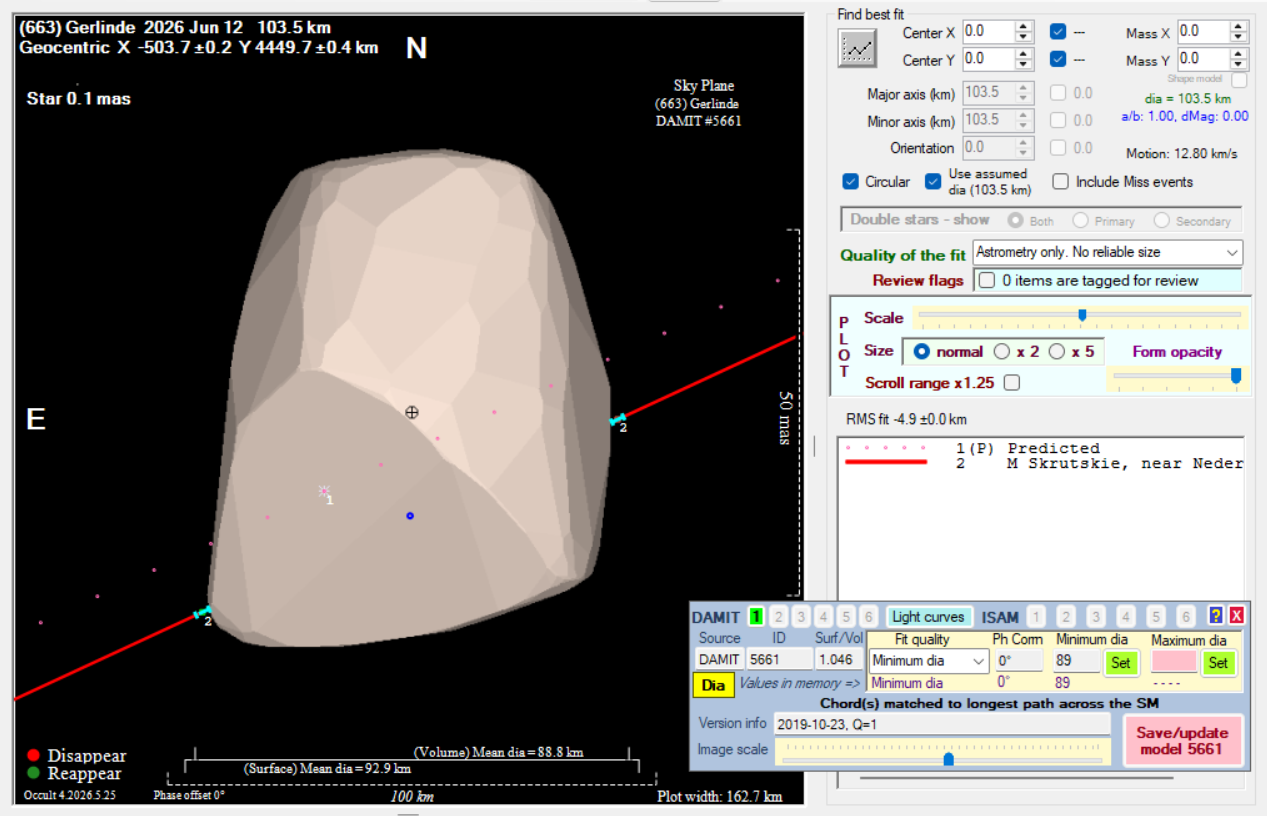Toggle Use assumed dia checkbox
The width and height of the screenshot is (1267, 816).
pos(933,182)
